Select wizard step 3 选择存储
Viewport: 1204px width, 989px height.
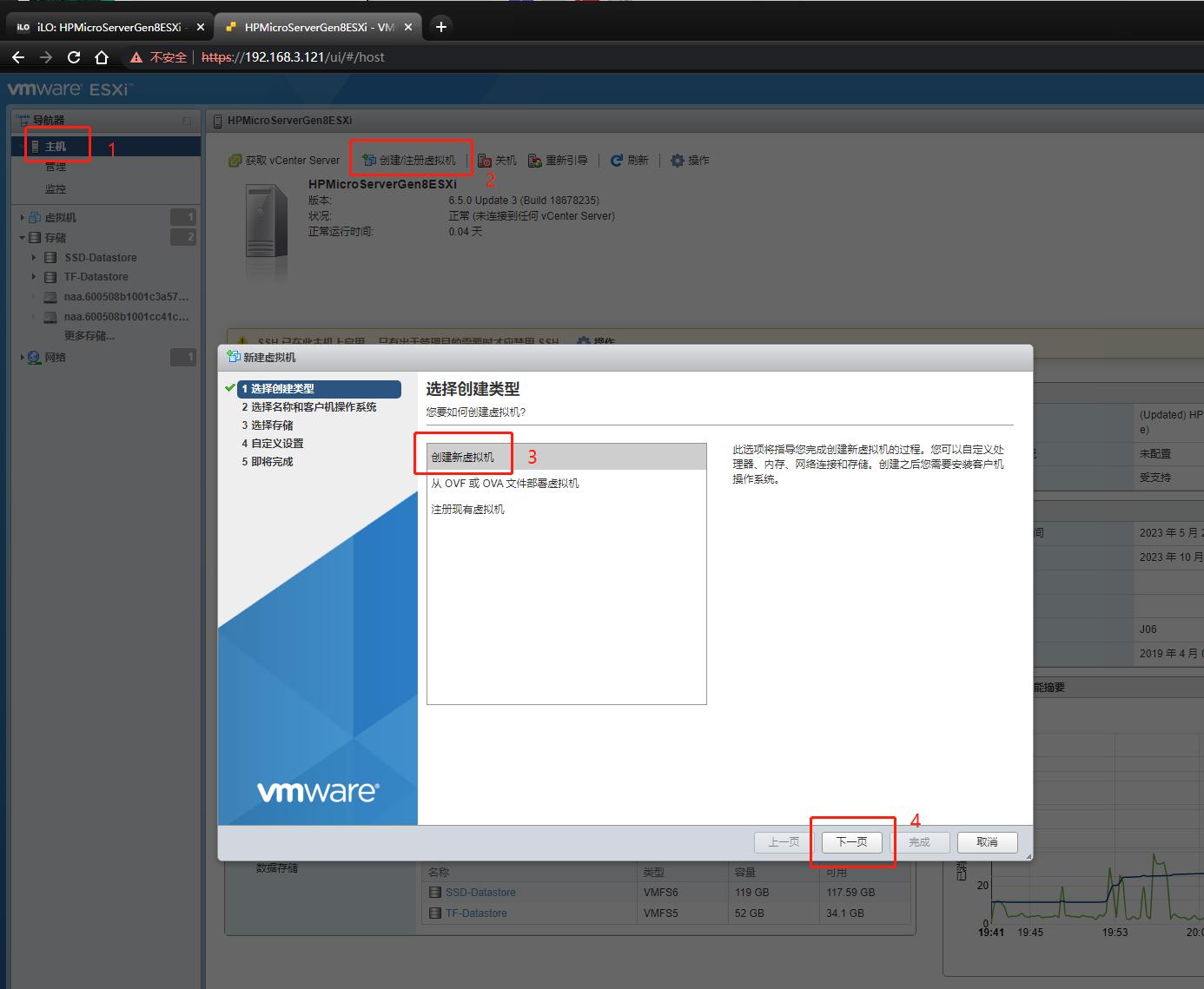click(268, 425)
